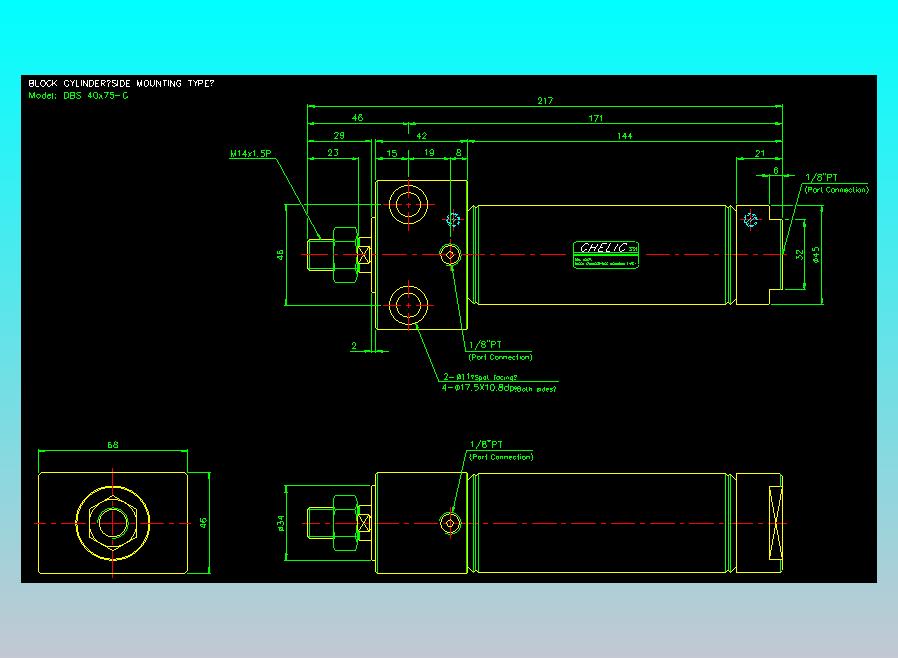Select the 171 dimension value
898x658 pixels.
click(x=596, y=118)
